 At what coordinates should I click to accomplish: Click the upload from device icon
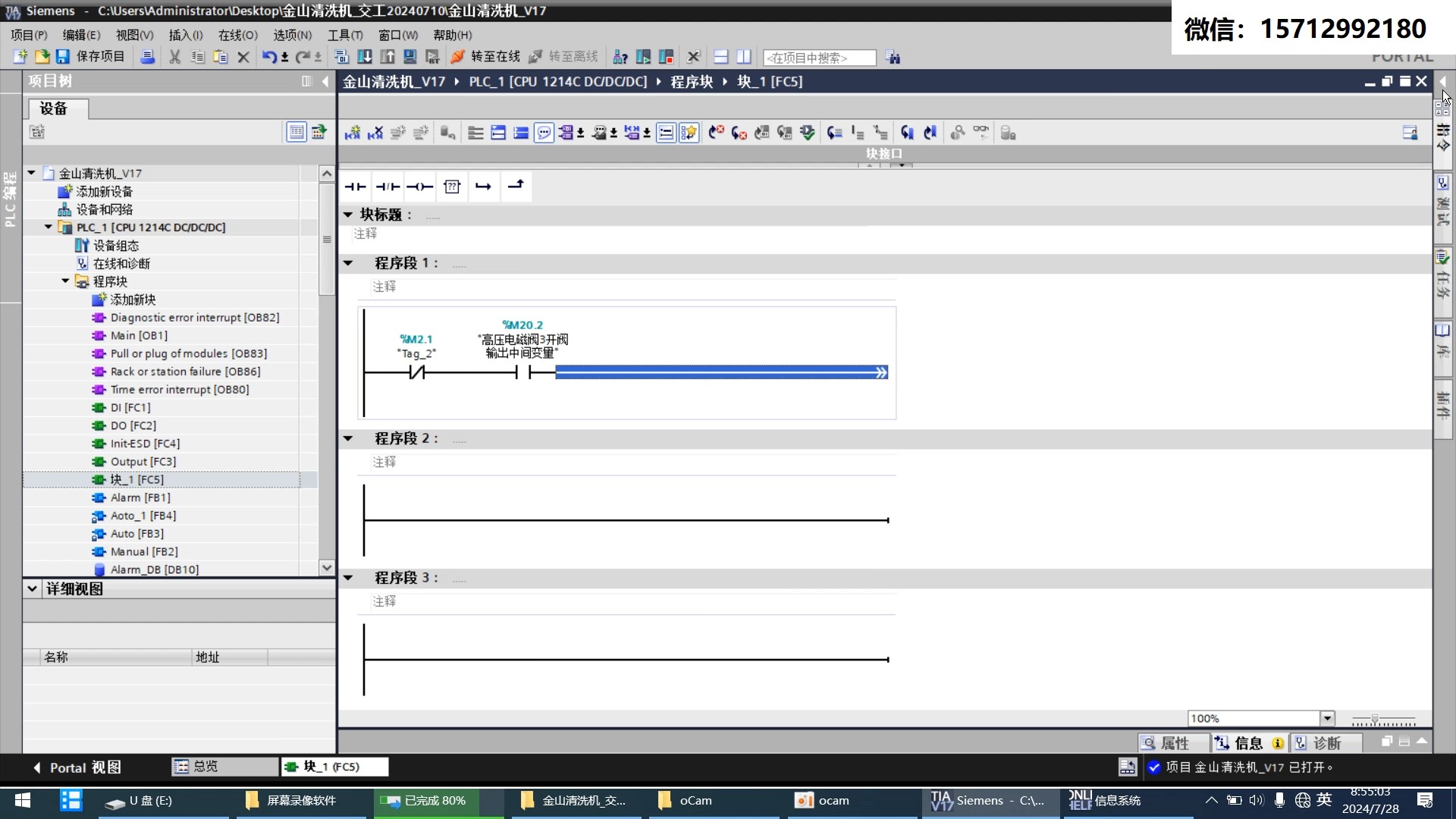[388, 57]
